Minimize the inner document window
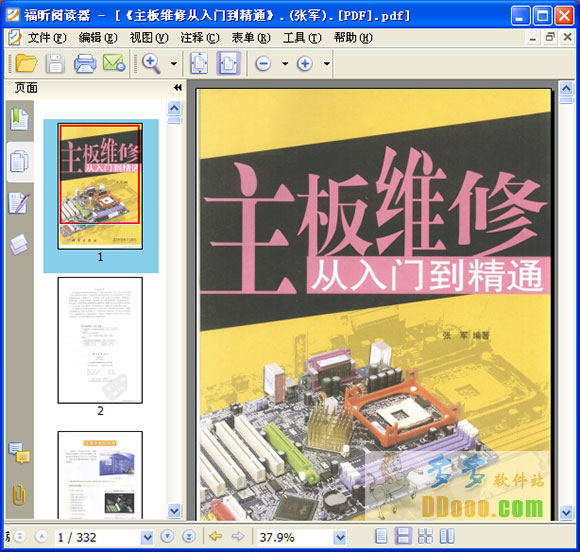This screenshot has width=580, height=552. tap(533, 38)
